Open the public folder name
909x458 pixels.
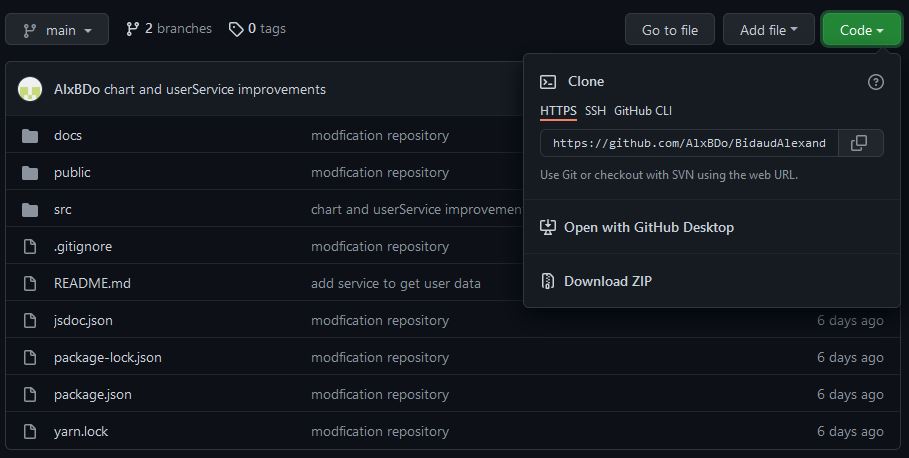(72, 172)
